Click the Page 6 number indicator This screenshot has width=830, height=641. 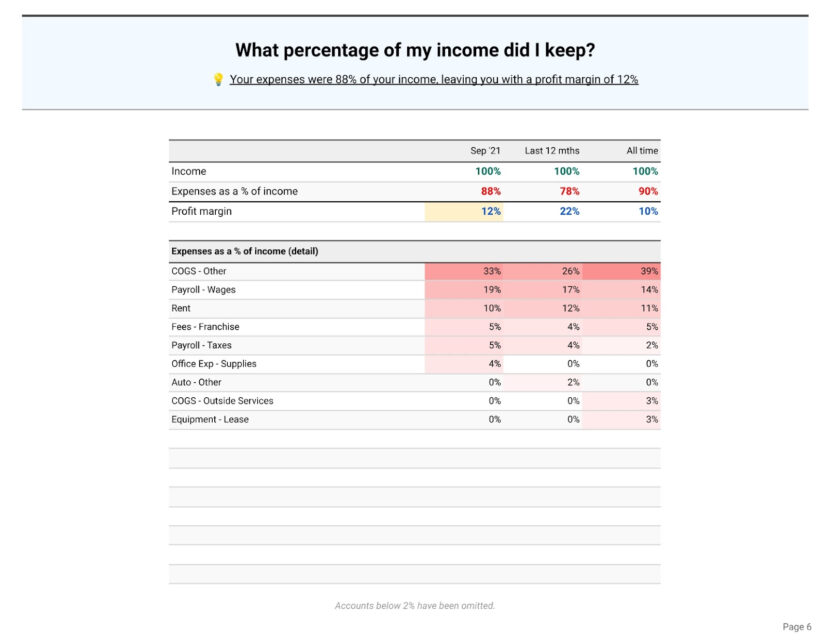tap(796, 627)
